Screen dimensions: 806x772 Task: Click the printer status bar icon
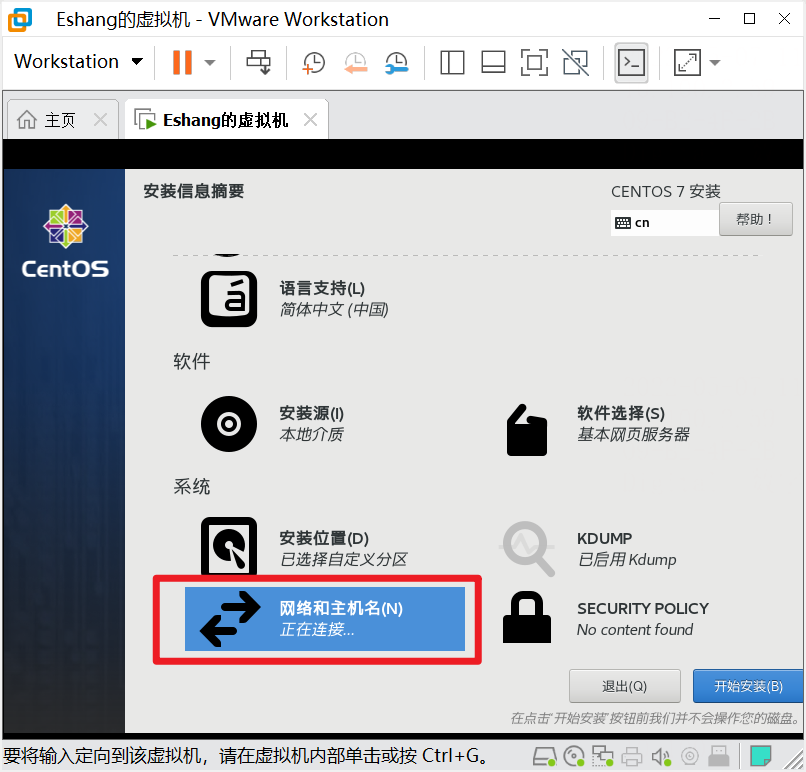click(x=632, y=756)
